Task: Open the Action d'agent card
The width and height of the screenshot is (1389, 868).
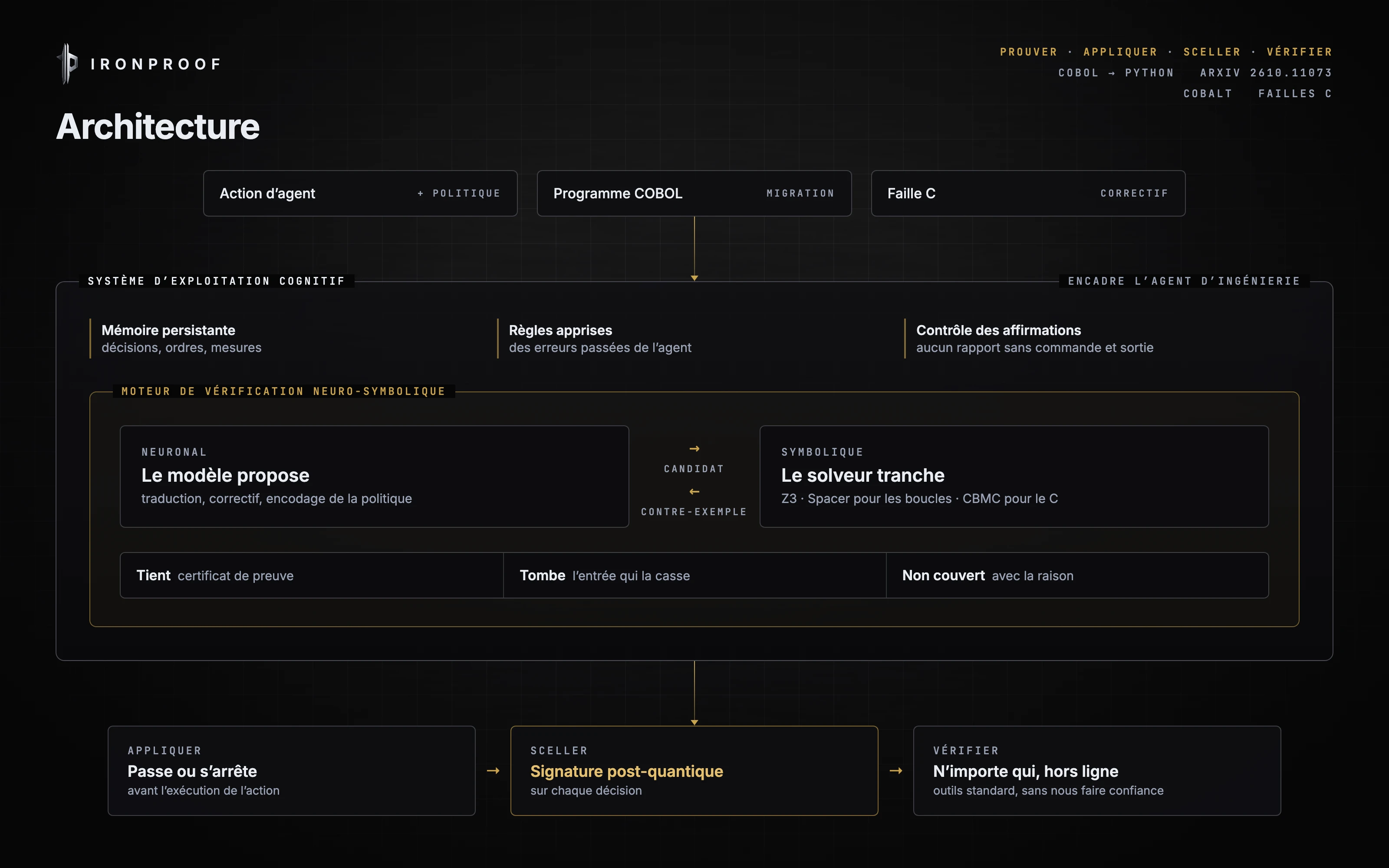Action: click(360, 194)
